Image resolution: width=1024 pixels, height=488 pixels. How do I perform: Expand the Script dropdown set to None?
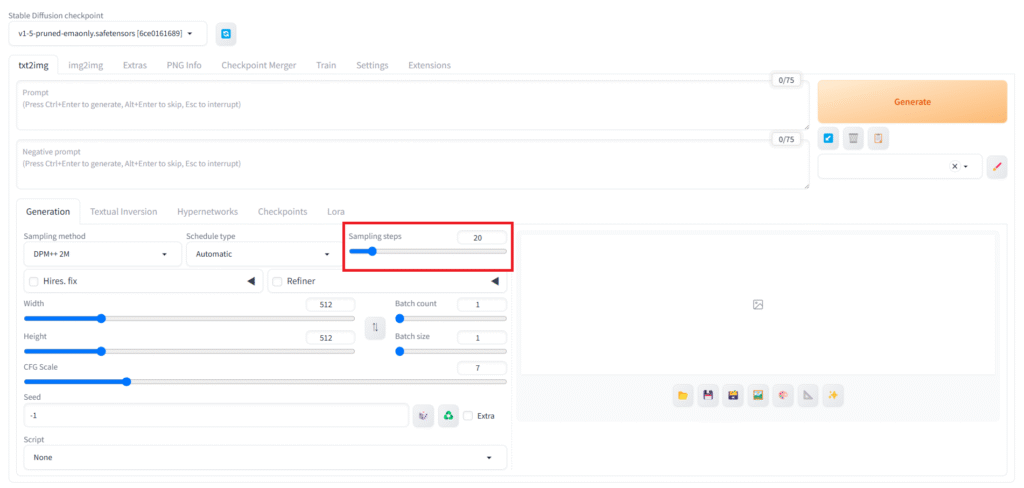click(265, 457)
